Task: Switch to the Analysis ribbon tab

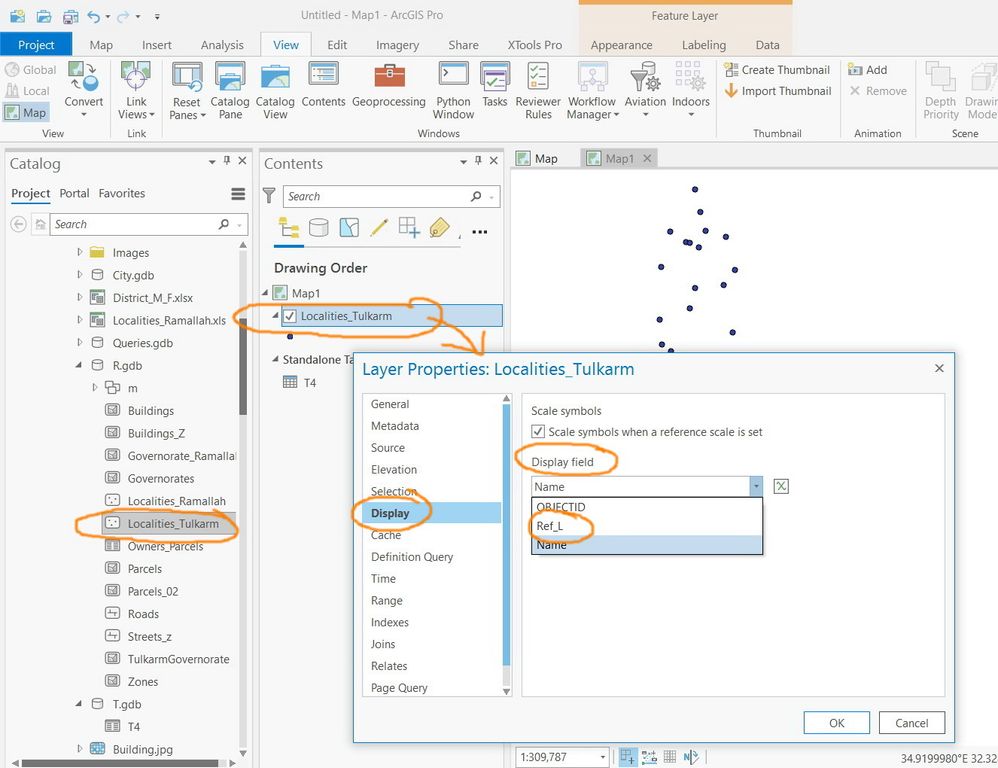Action: coord(222,45)
